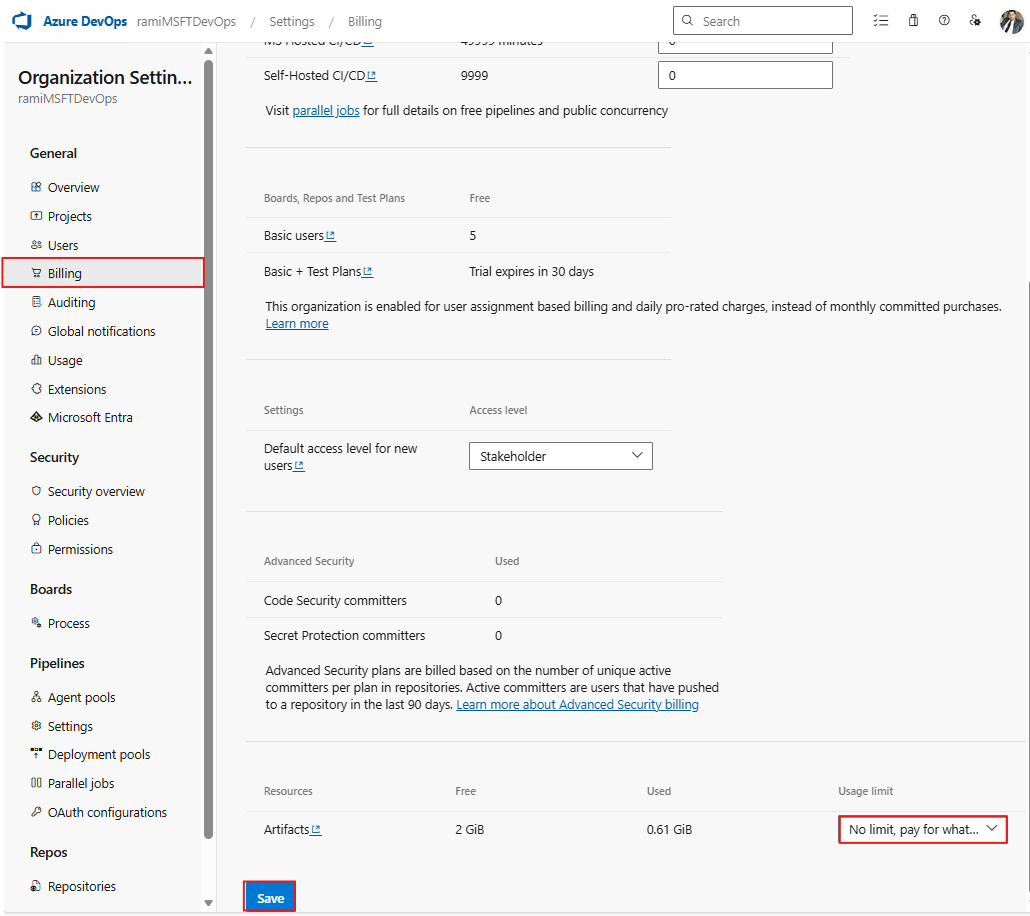1030x916 pixels.
Task: Open the Marketplace shopping bag icon
Action: coord(913,21)
